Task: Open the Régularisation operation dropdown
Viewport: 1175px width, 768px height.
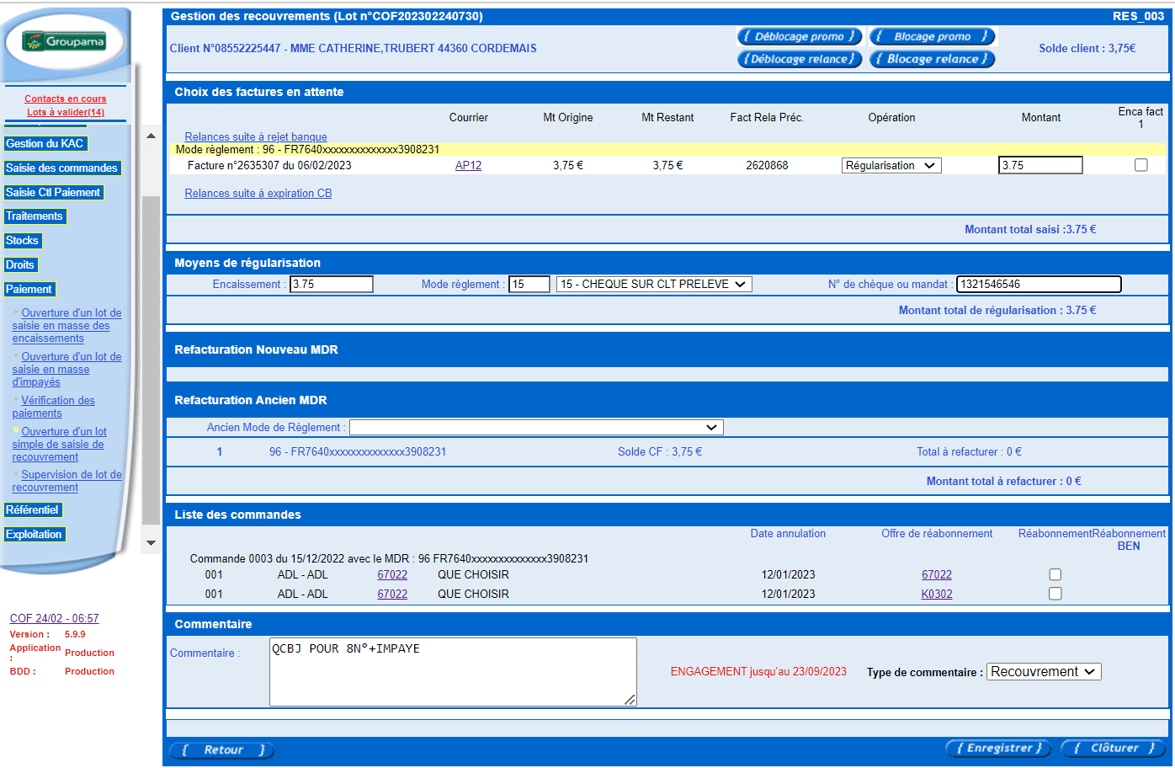Action: [891, 166]
